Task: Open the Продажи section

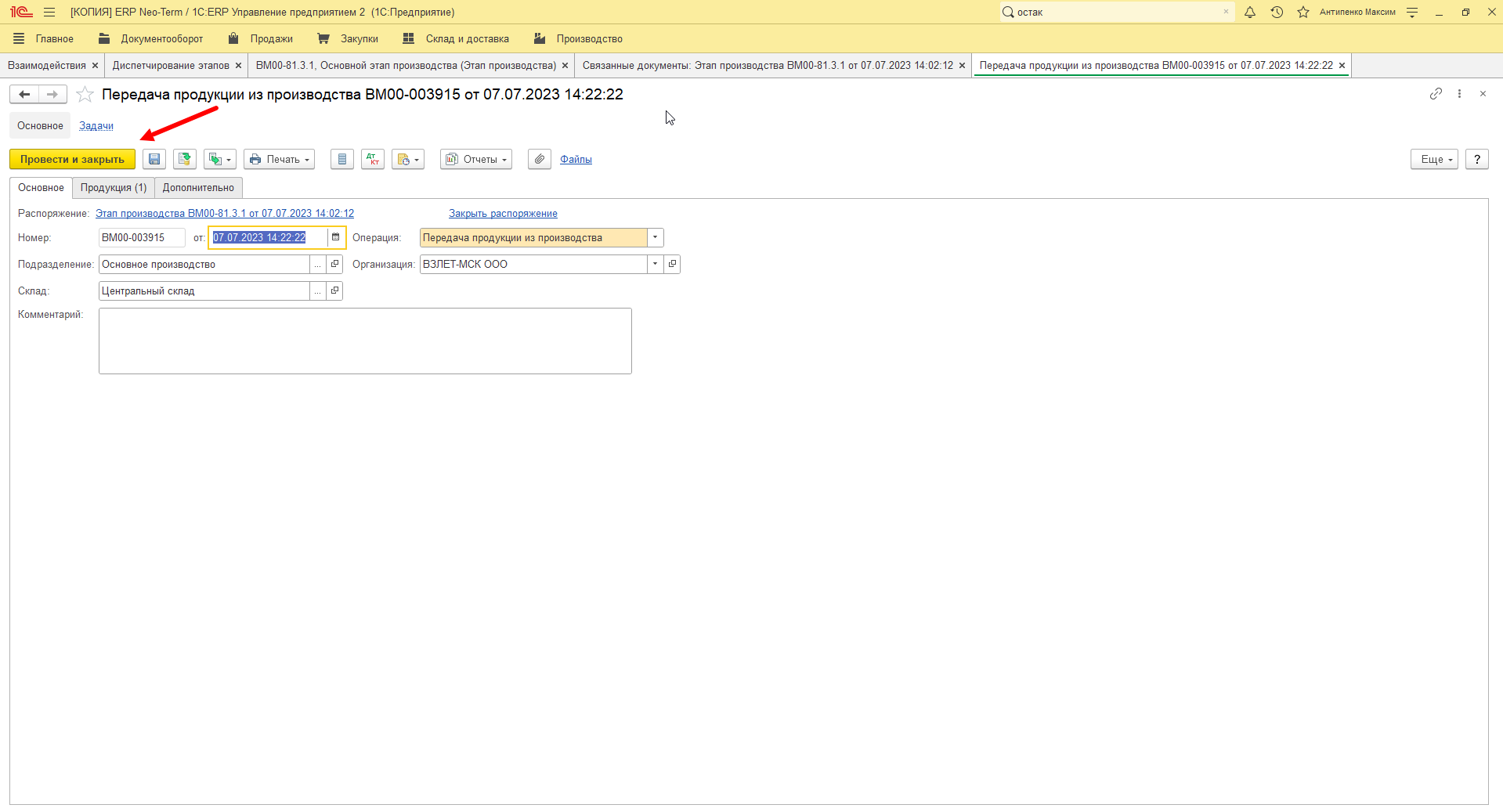Action: coord(260,38)
